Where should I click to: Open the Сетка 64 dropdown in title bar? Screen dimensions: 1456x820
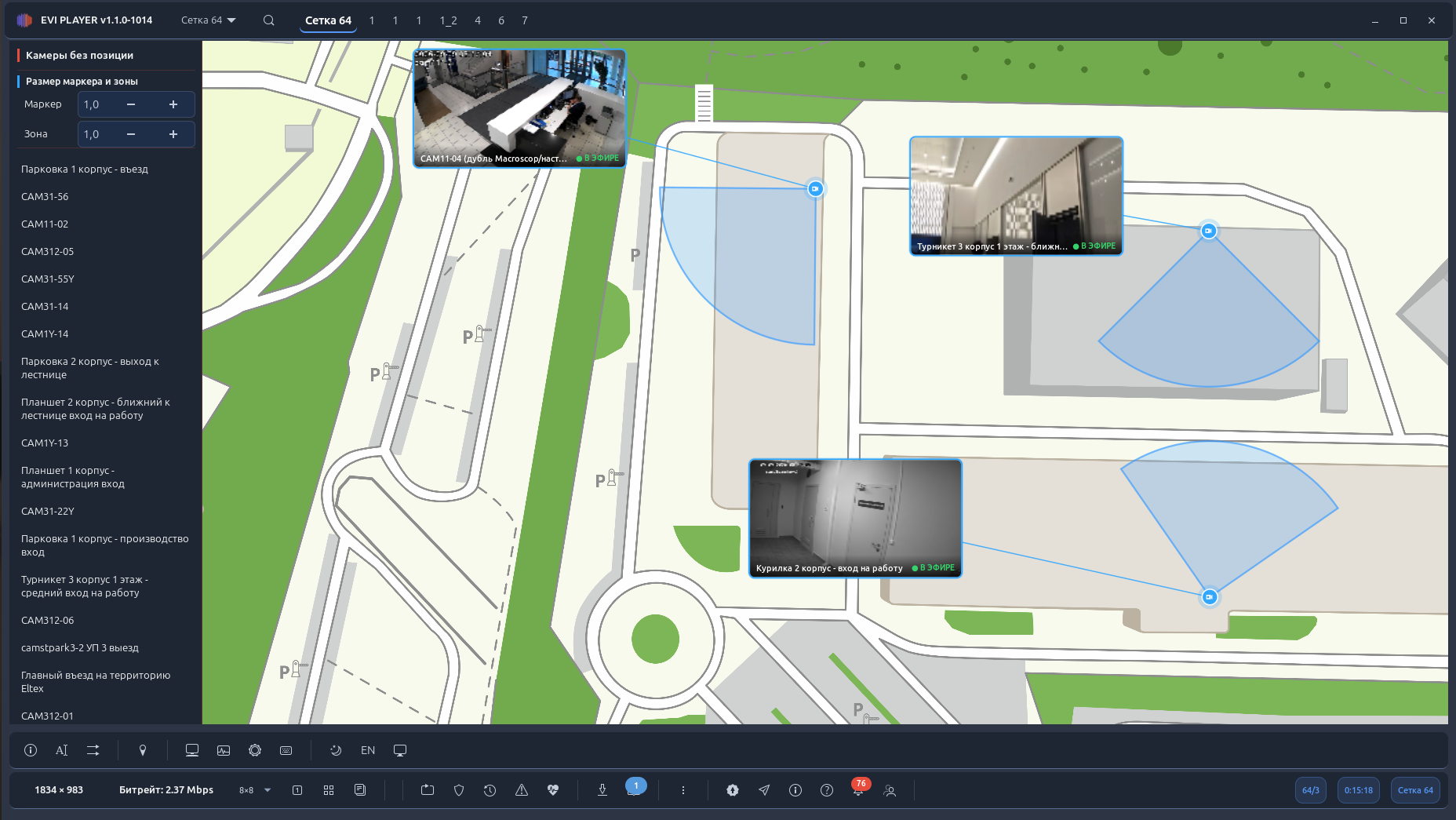point(209,20)
